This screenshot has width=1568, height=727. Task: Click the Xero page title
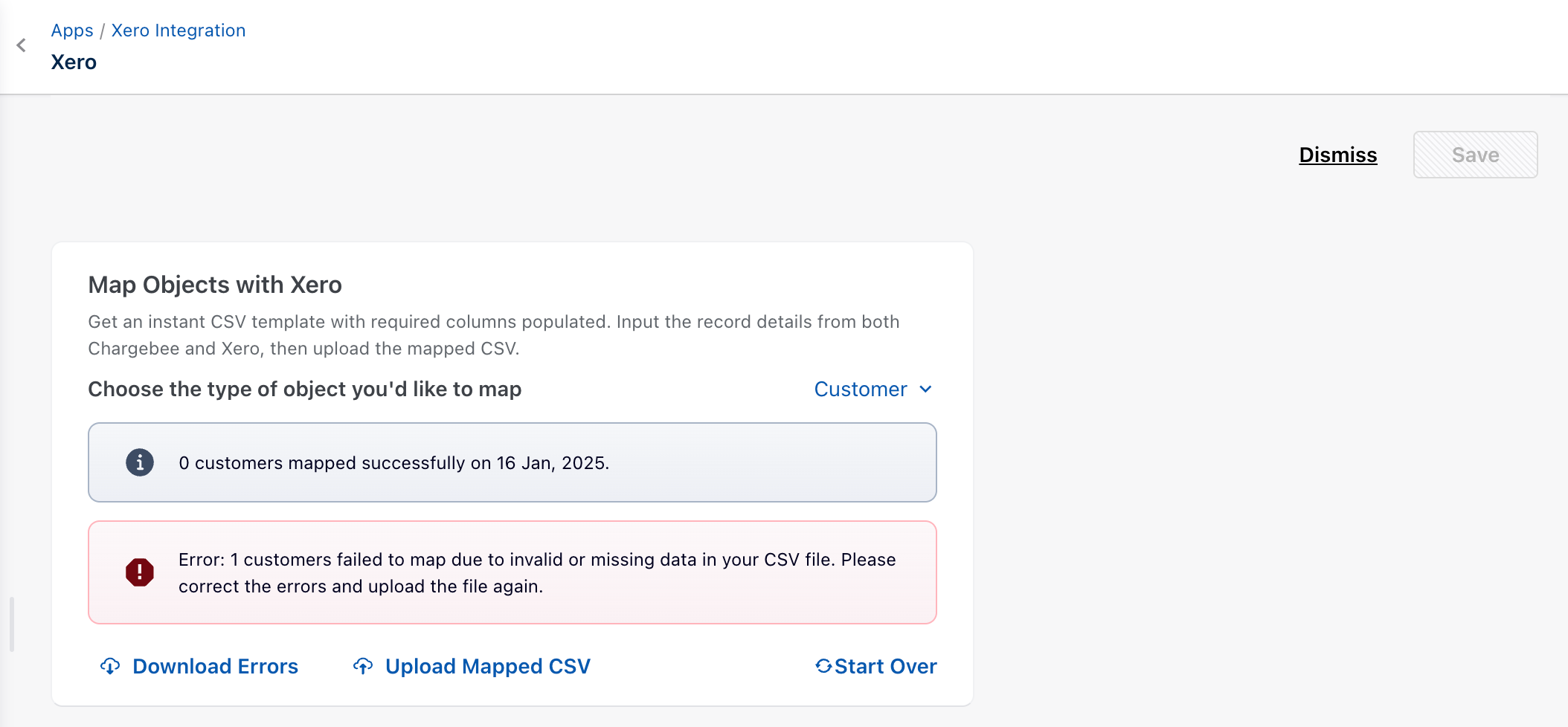point(74,62)
